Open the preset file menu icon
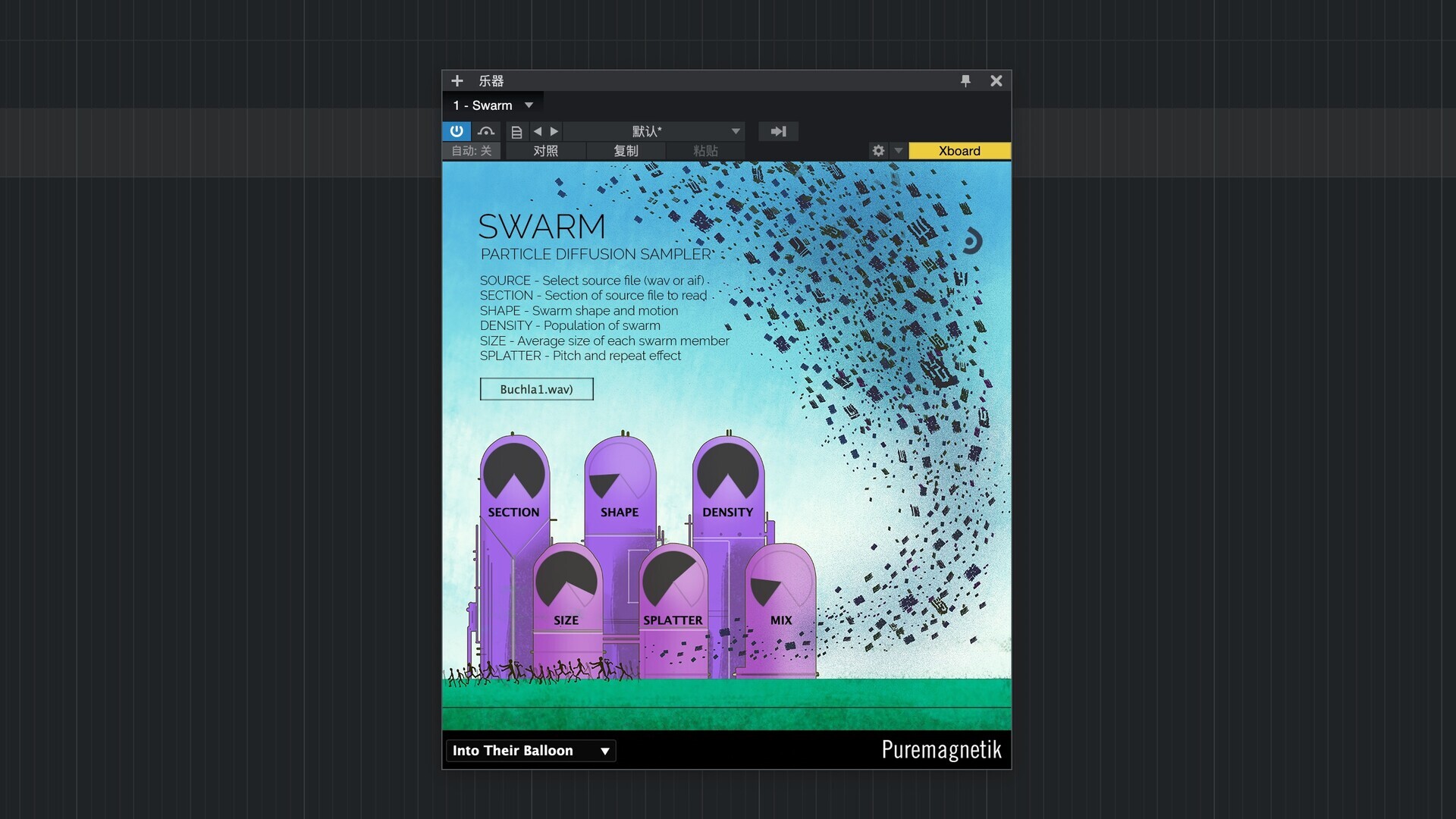 516,132
